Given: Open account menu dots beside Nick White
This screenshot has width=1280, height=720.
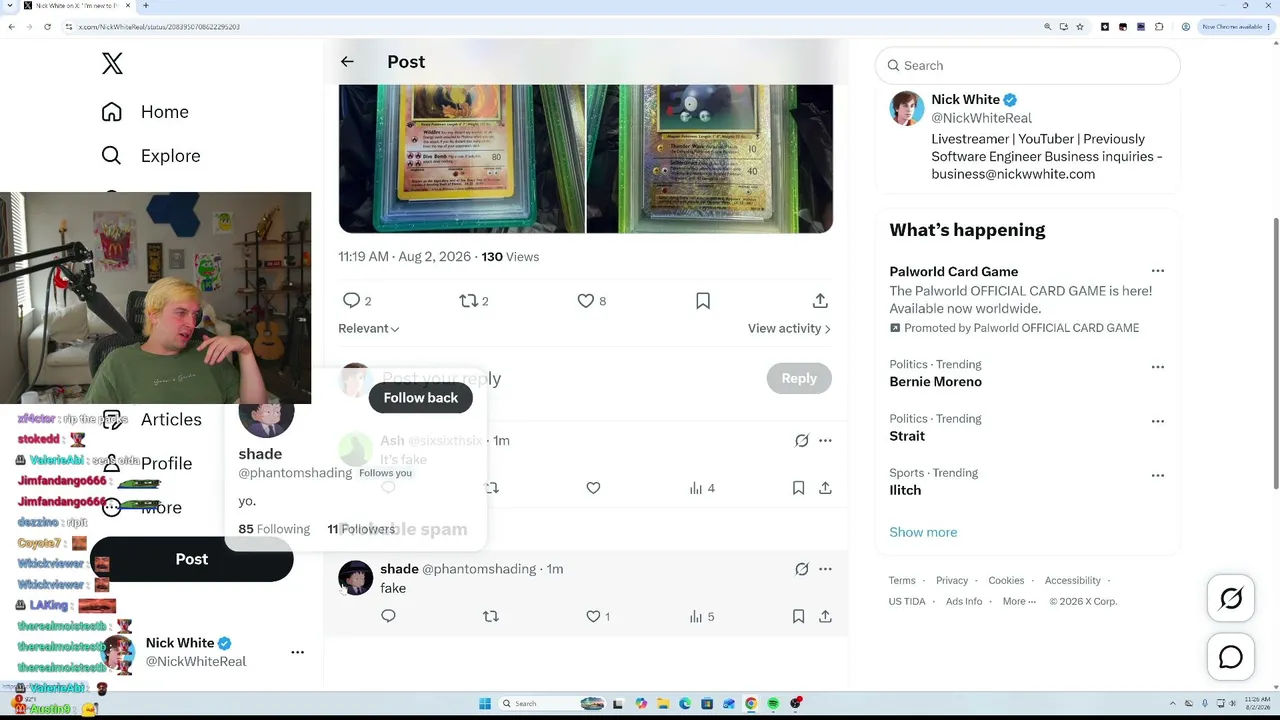Looking at the screenshot, I should coord(297,652).
